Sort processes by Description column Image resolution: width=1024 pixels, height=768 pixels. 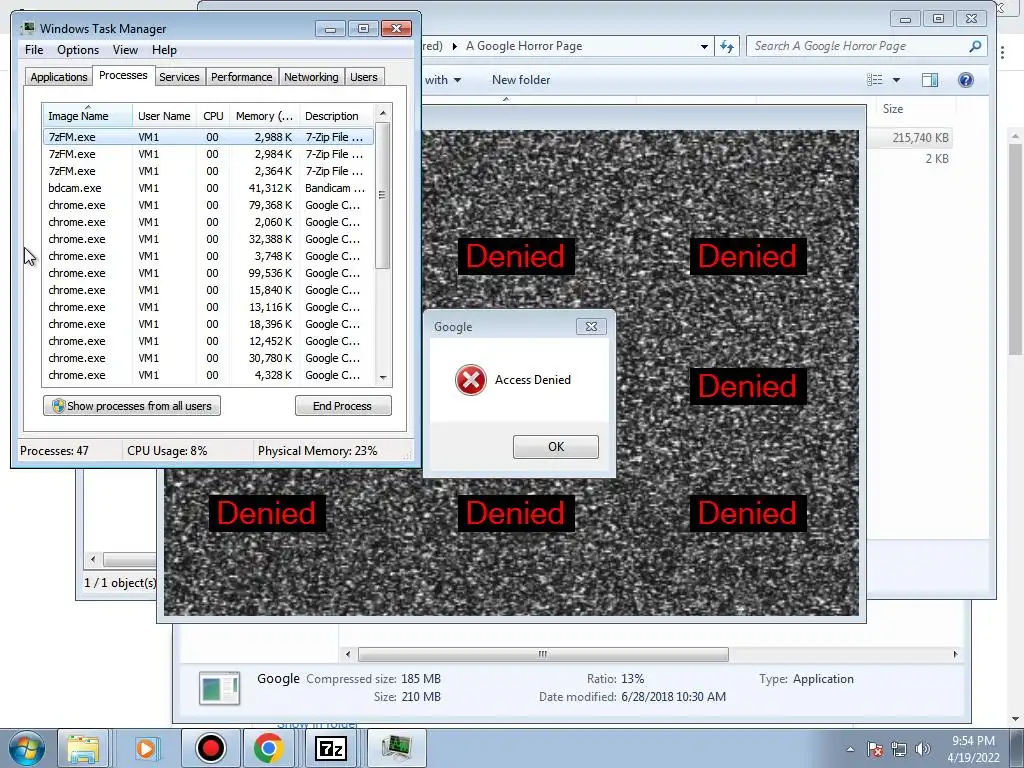336,116
